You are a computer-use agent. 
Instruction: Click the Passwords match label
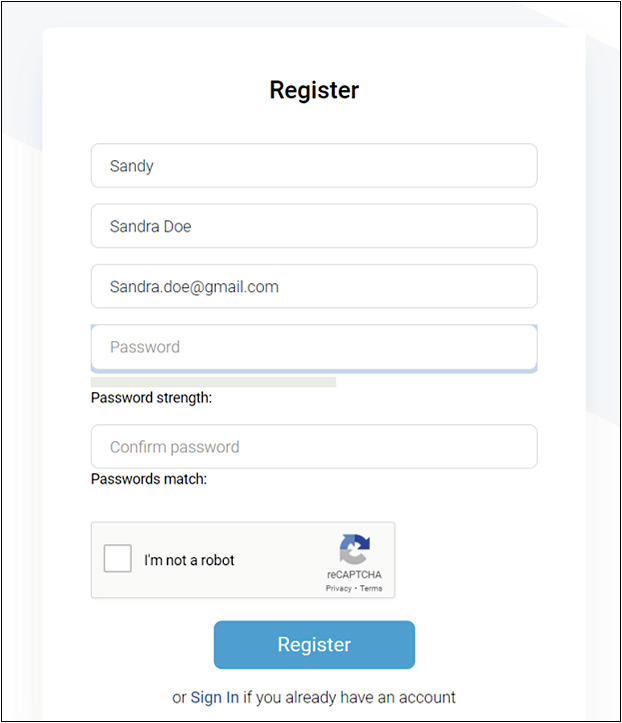149,479
